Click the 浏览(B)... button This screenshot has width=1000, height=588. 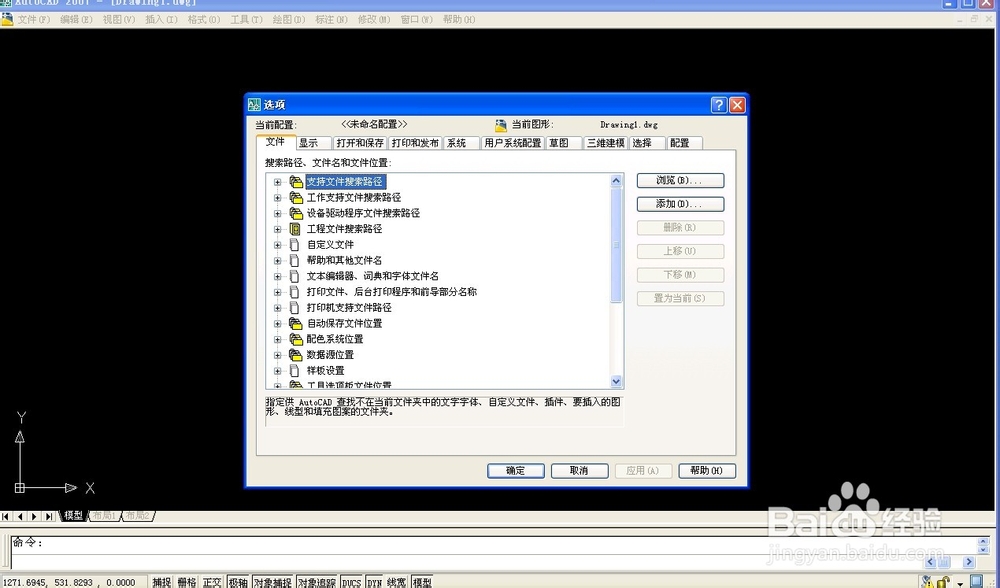pyautogui.click(x=680, y=180)
